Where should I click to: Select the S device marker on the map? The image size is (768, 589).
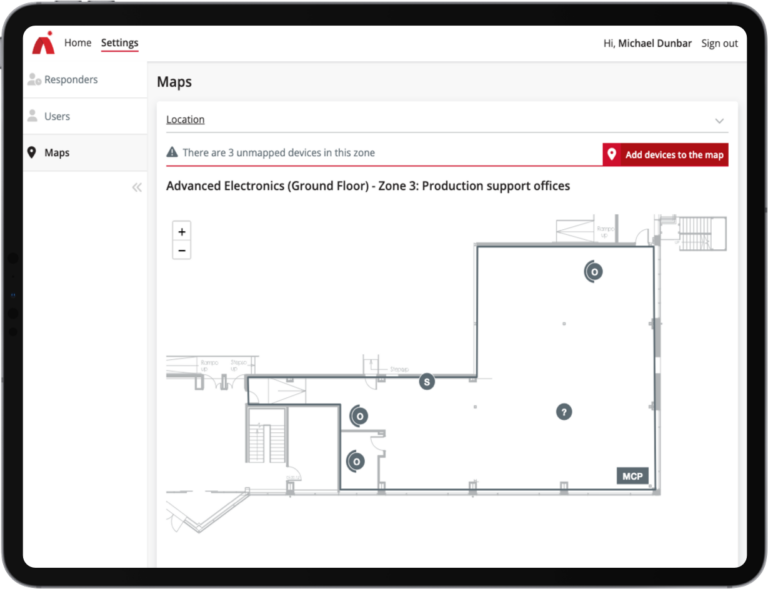[x=427, y=381]
